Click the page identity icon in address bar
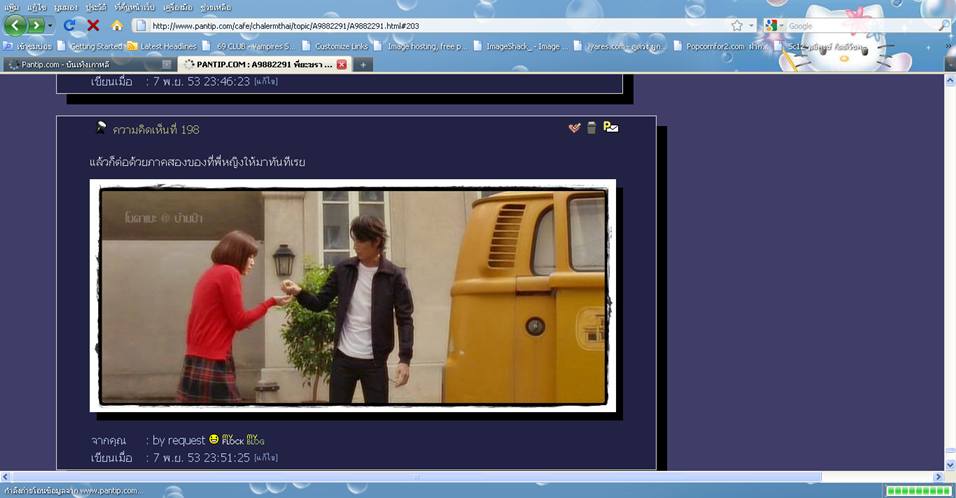 tap(141, 26)
